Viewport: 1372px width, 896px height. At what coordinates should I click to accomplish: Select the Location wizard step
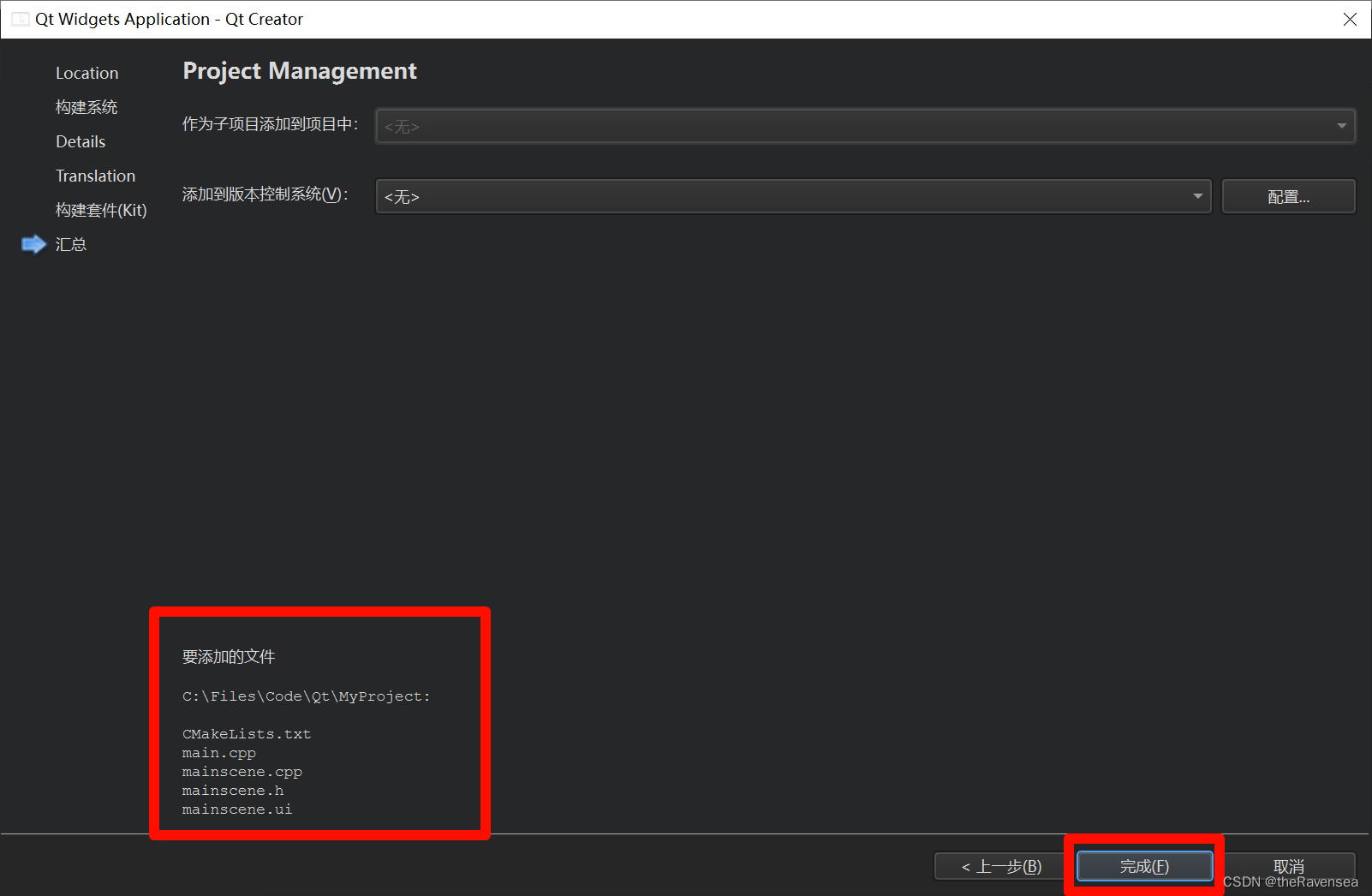click(87, 73)
